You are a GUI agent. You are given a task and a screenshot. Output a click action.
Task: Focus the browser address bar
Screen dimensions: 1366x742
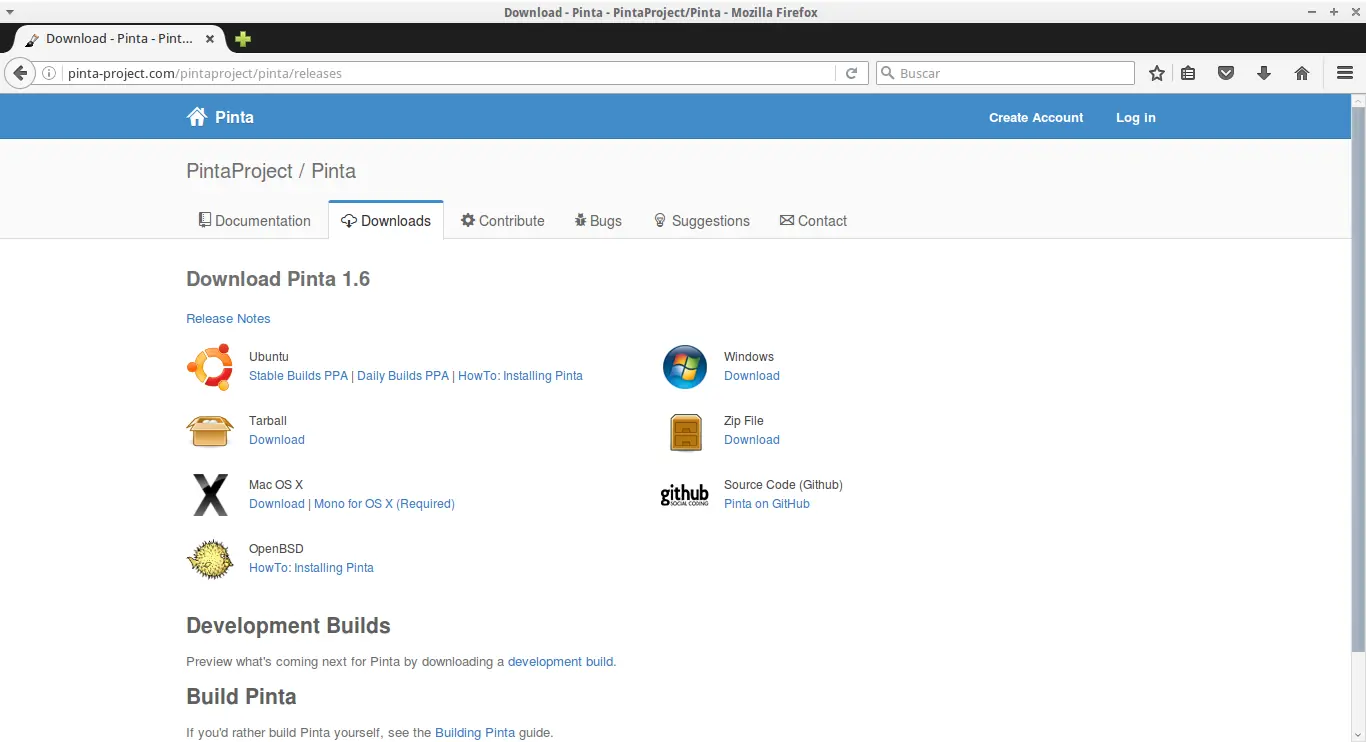coord(450,73)
